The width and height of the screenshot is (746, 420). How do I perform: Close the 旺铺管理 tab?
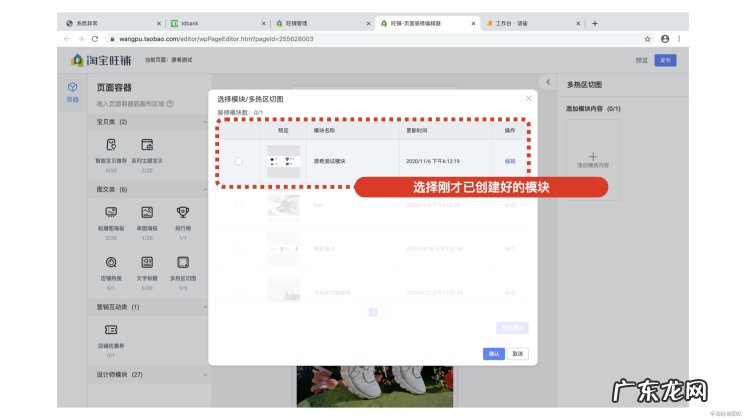[368, 23]
